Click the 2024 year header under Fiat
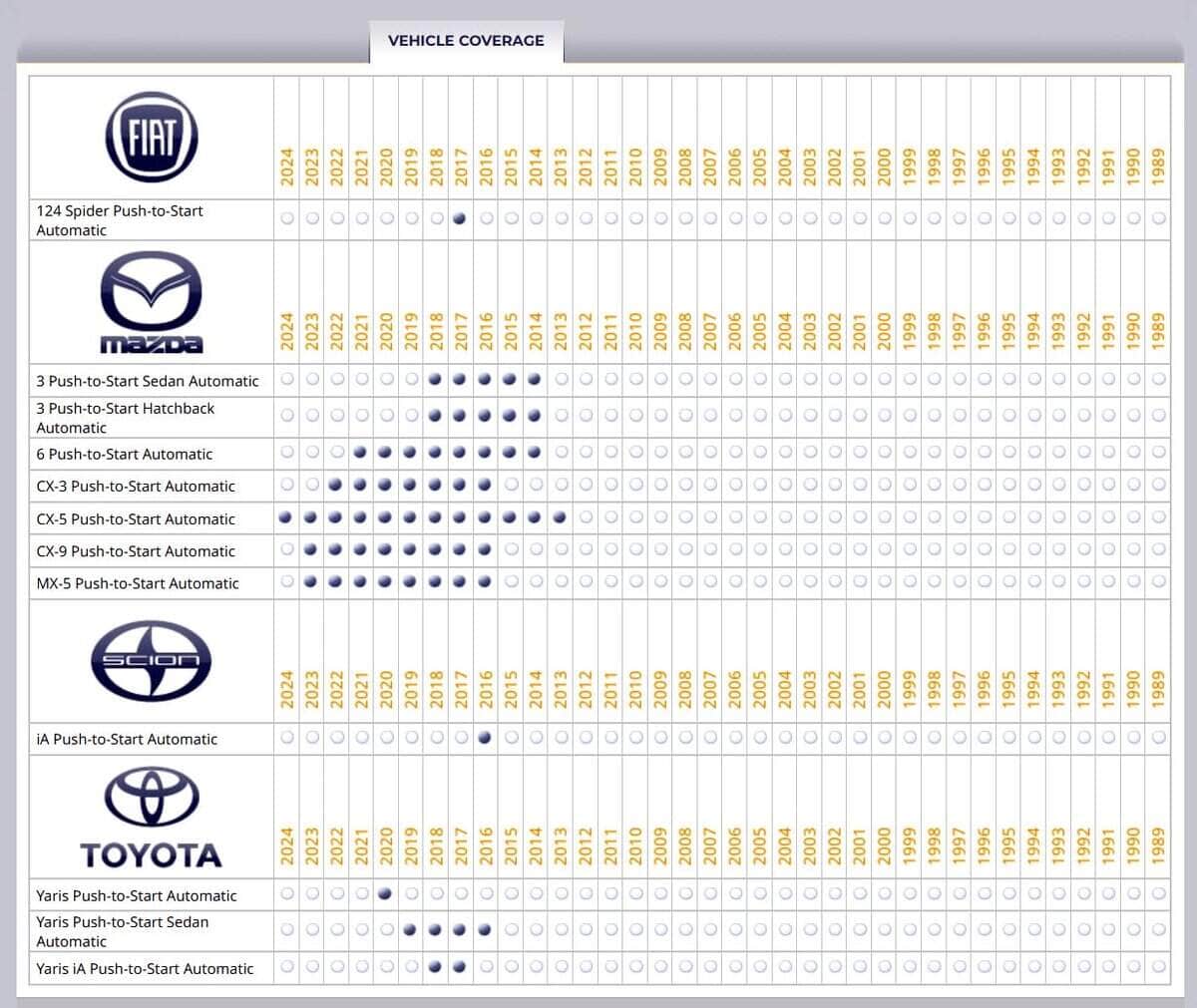This screenshot has height=1008, width=1197. click(x=286, y=167)
